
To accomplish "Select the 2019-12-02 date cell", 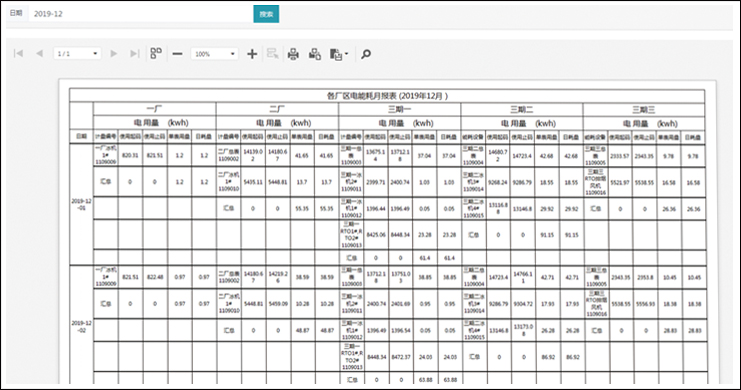I will point(81,326).
